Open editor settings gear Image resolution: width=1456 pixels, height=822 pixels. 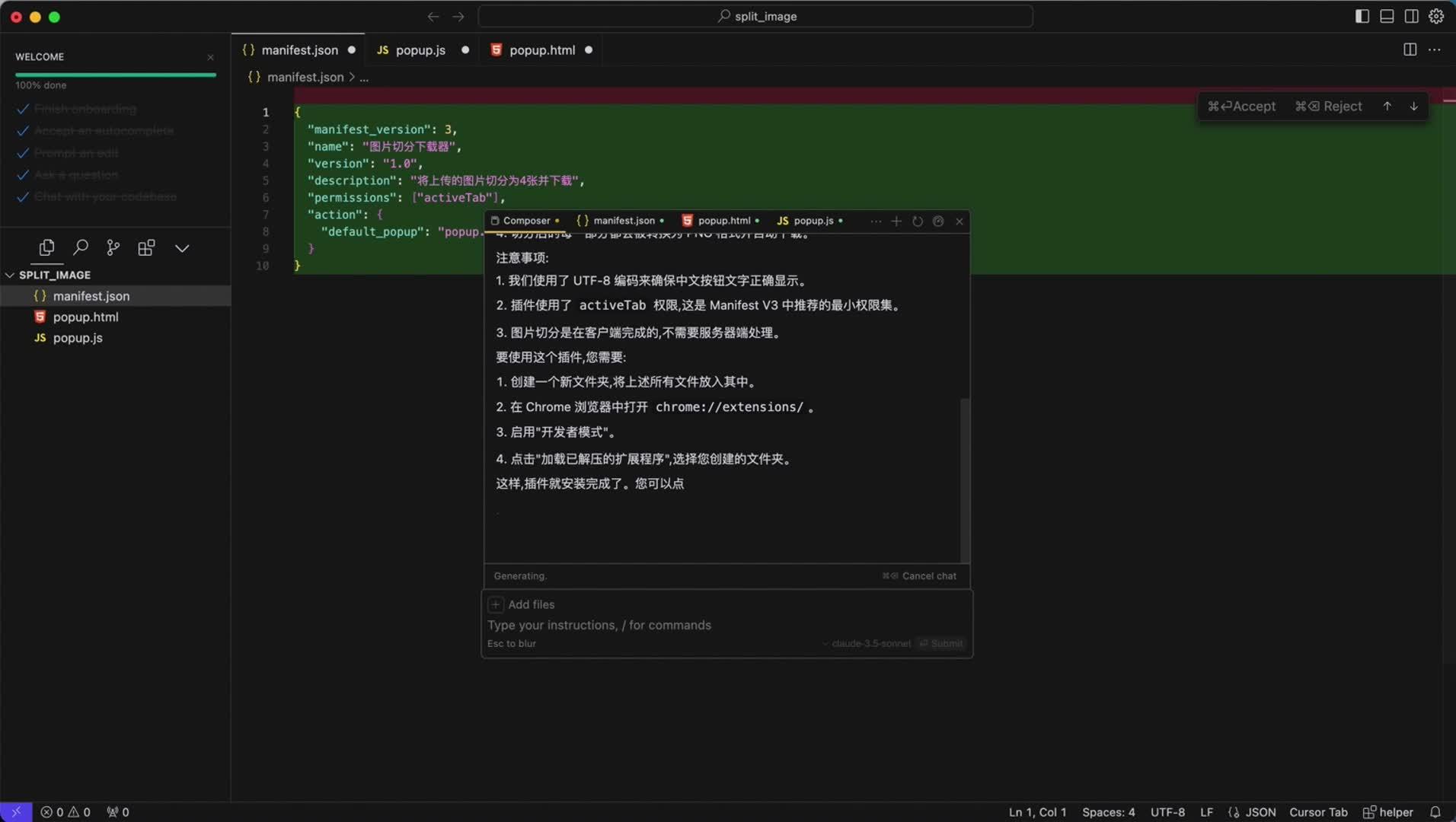pos(1436,15)
